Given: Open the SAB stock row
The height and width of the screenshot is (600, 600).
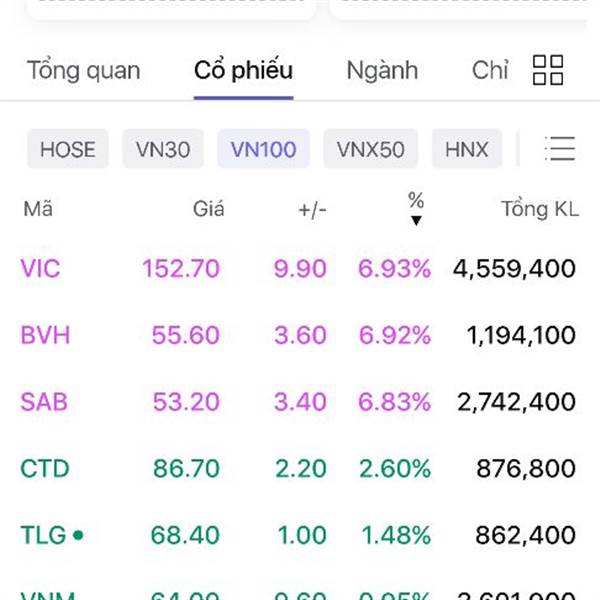Looking at the screenshot, I should coord(44,402).
